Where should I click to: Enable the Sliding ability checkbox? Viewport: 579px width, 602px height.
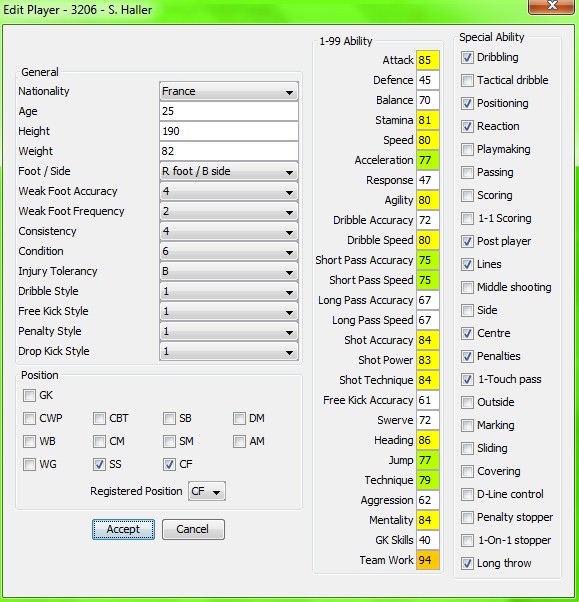467,448
